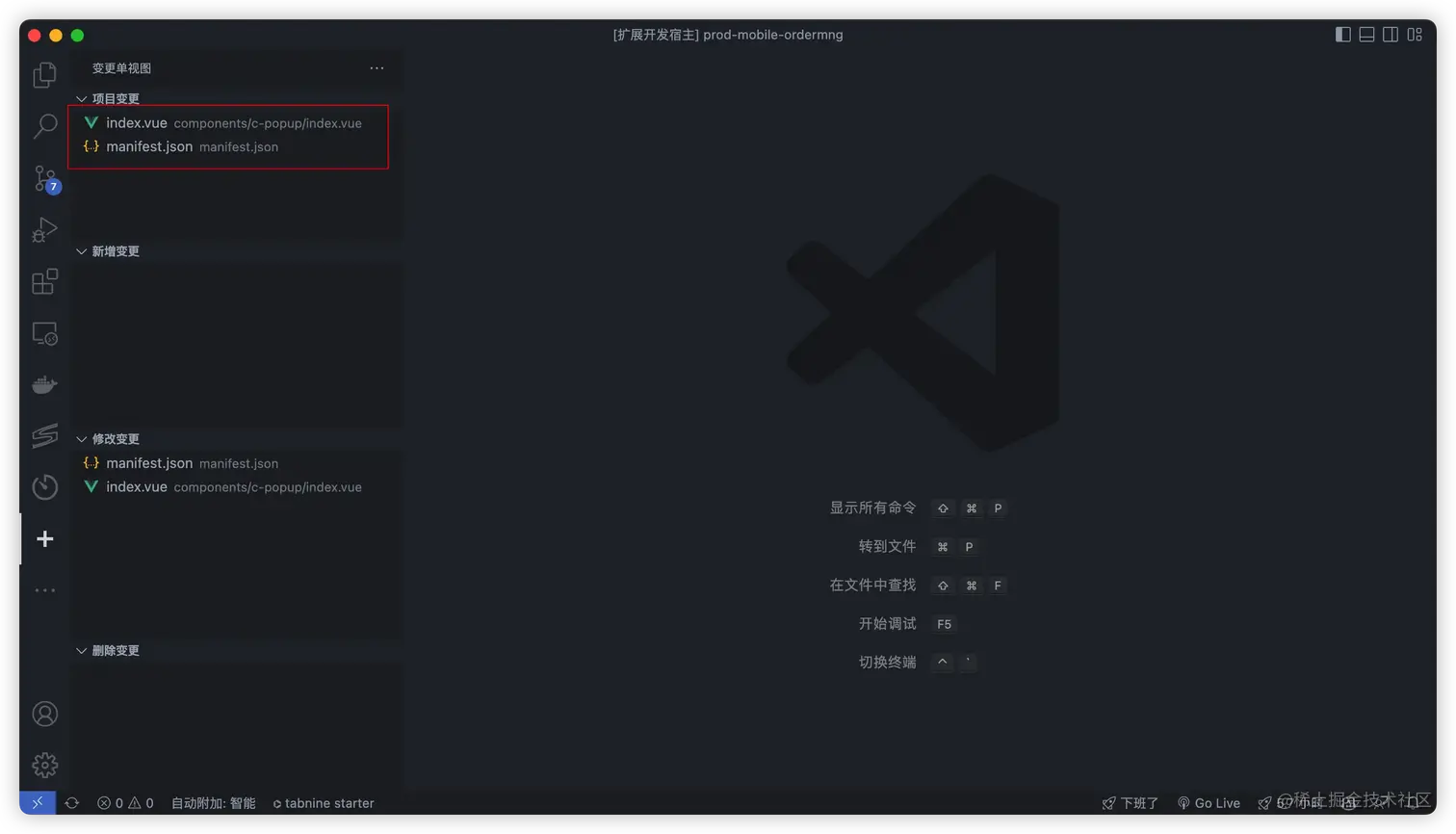Viewport: 1456px width, 834px height.
Task: Open the Accounts menu
Action: click(44, 714)
